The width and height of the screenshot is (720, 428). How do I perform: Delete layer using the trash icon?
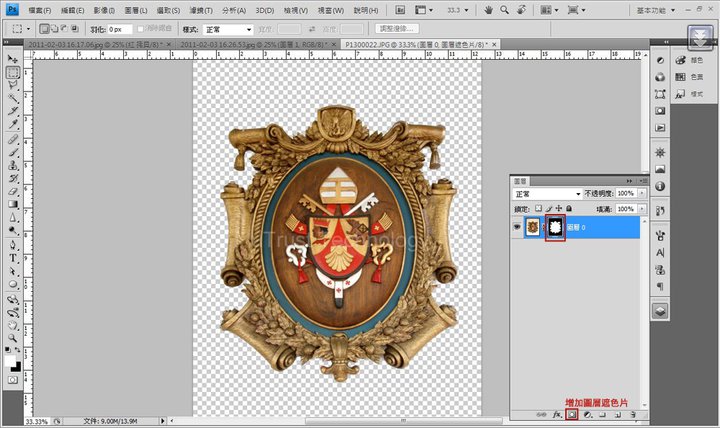633,414
